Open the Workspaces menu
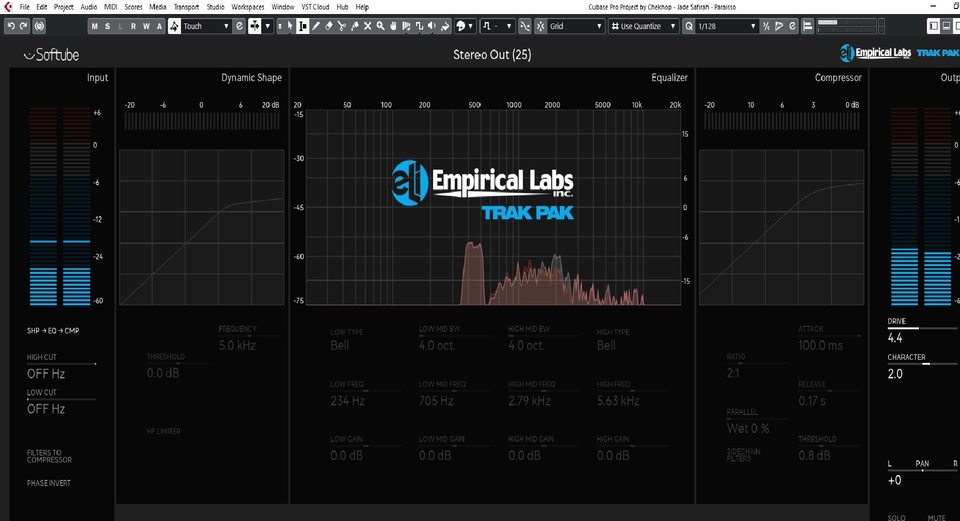 (x=248, y=7)
